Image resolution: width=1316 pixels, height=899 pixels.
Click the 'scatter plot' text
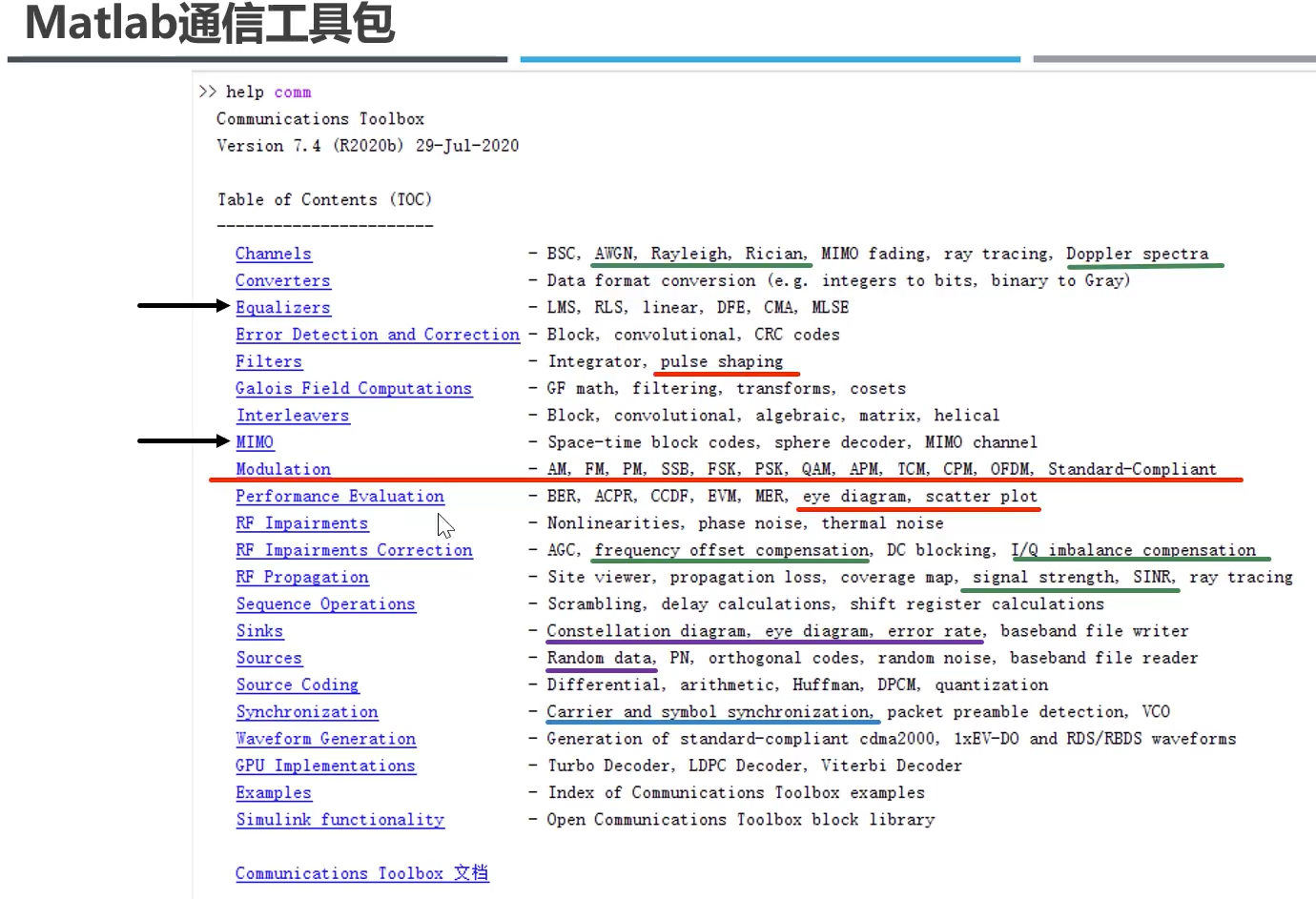(x=981, y=496)
